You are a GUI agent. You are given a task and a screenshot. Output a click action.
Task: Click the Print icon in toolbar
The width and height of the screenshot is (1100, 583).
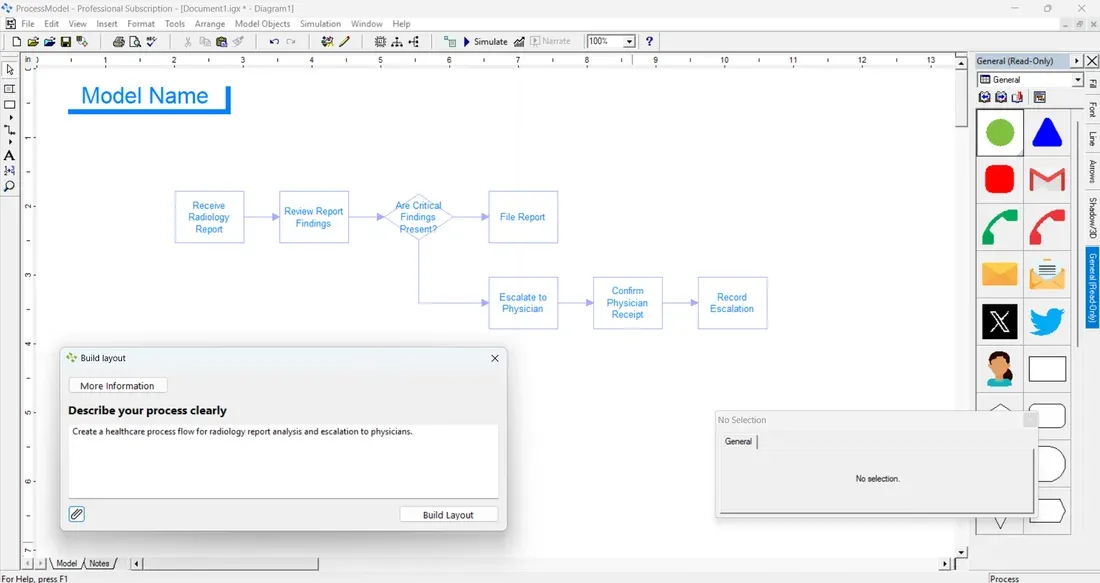tap(119, 41)
